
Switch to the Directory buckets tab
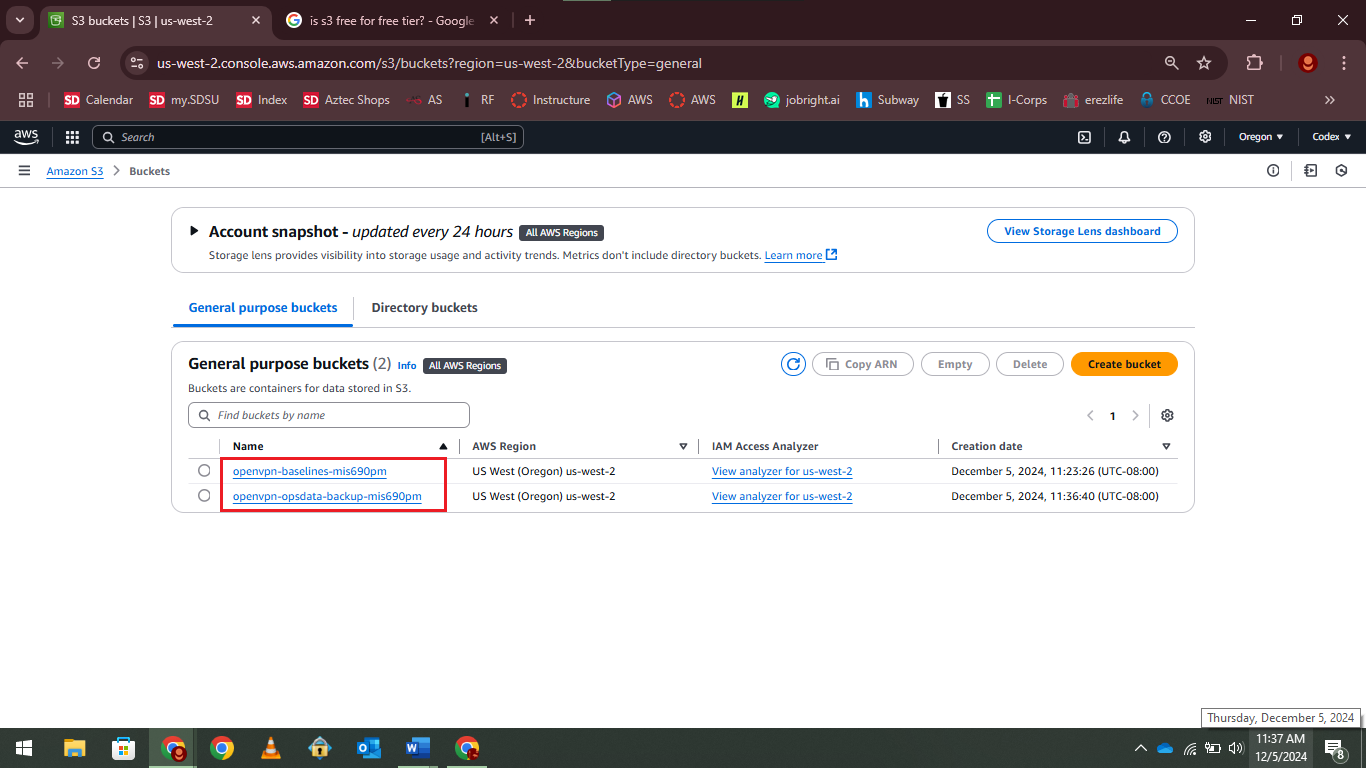coord(424,308)
